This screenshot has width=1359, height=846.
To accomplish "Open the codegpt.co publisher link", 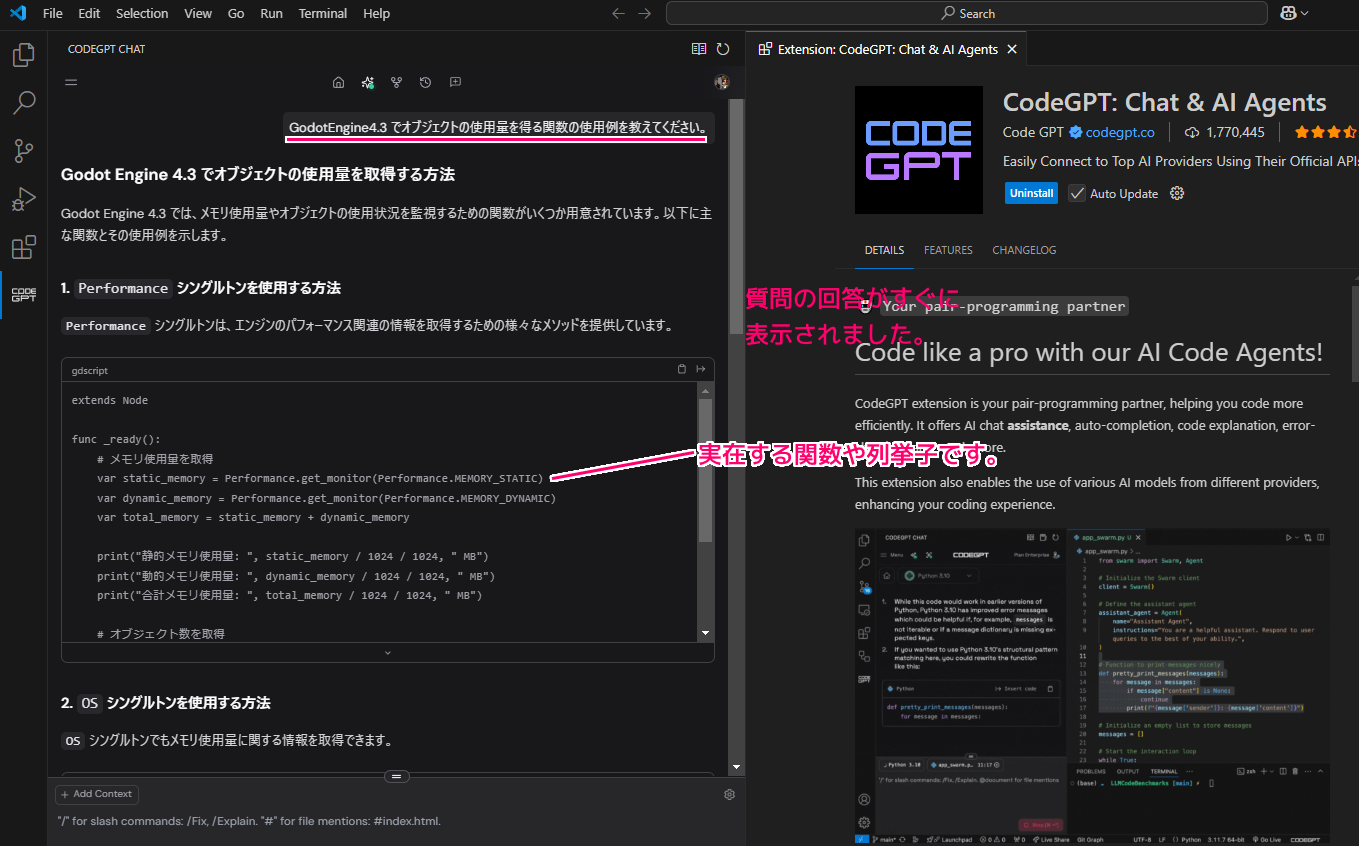I will [1120, 132].
